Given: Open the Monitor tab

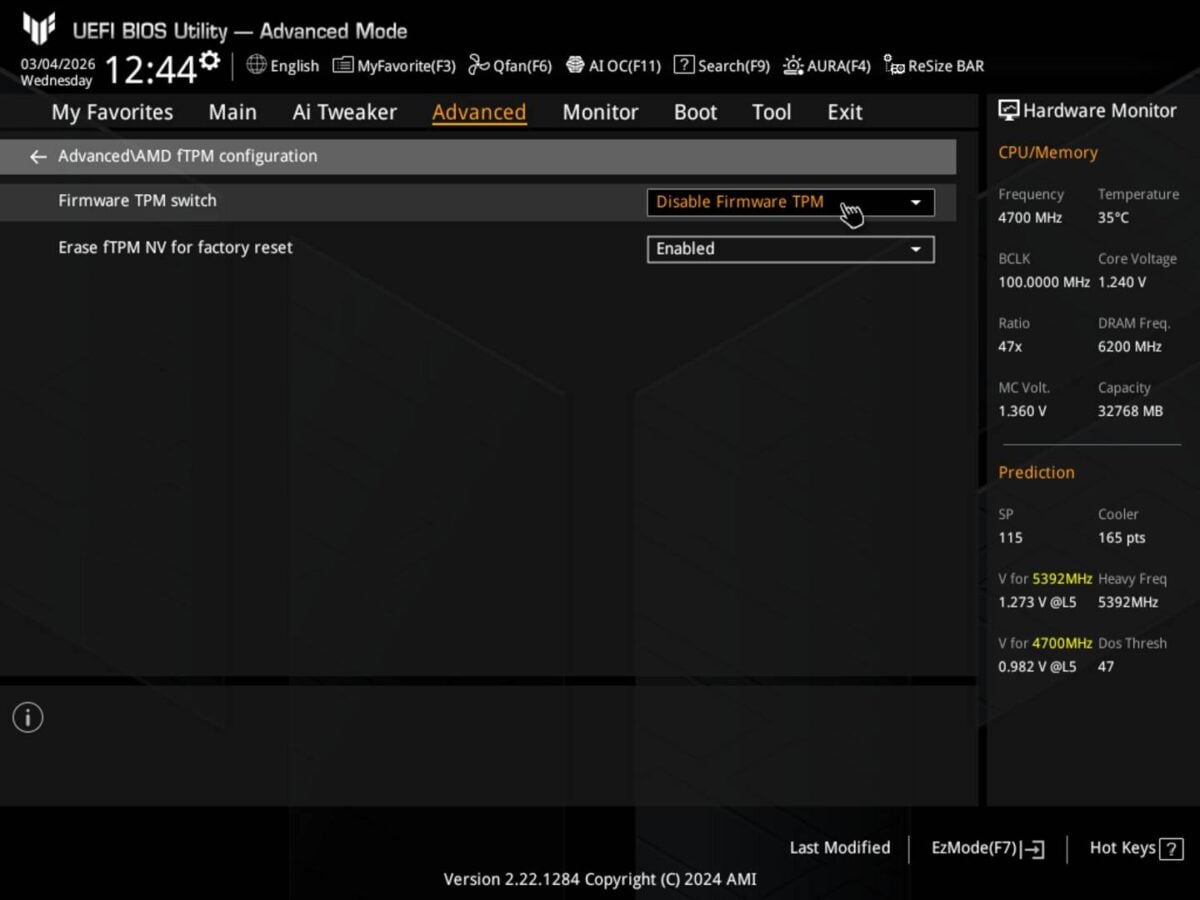Looking at the screenshot, I should point(600,112).
